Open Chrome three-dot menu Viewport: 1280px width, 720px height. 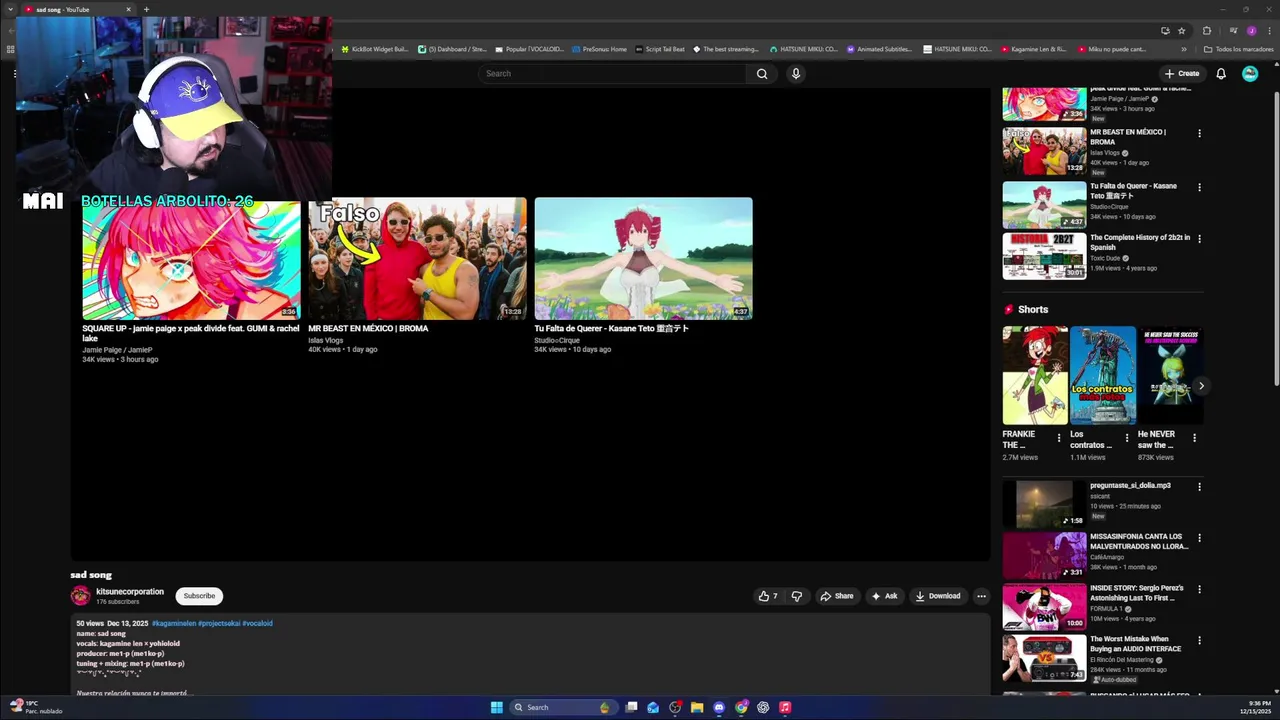(1268, 30)
